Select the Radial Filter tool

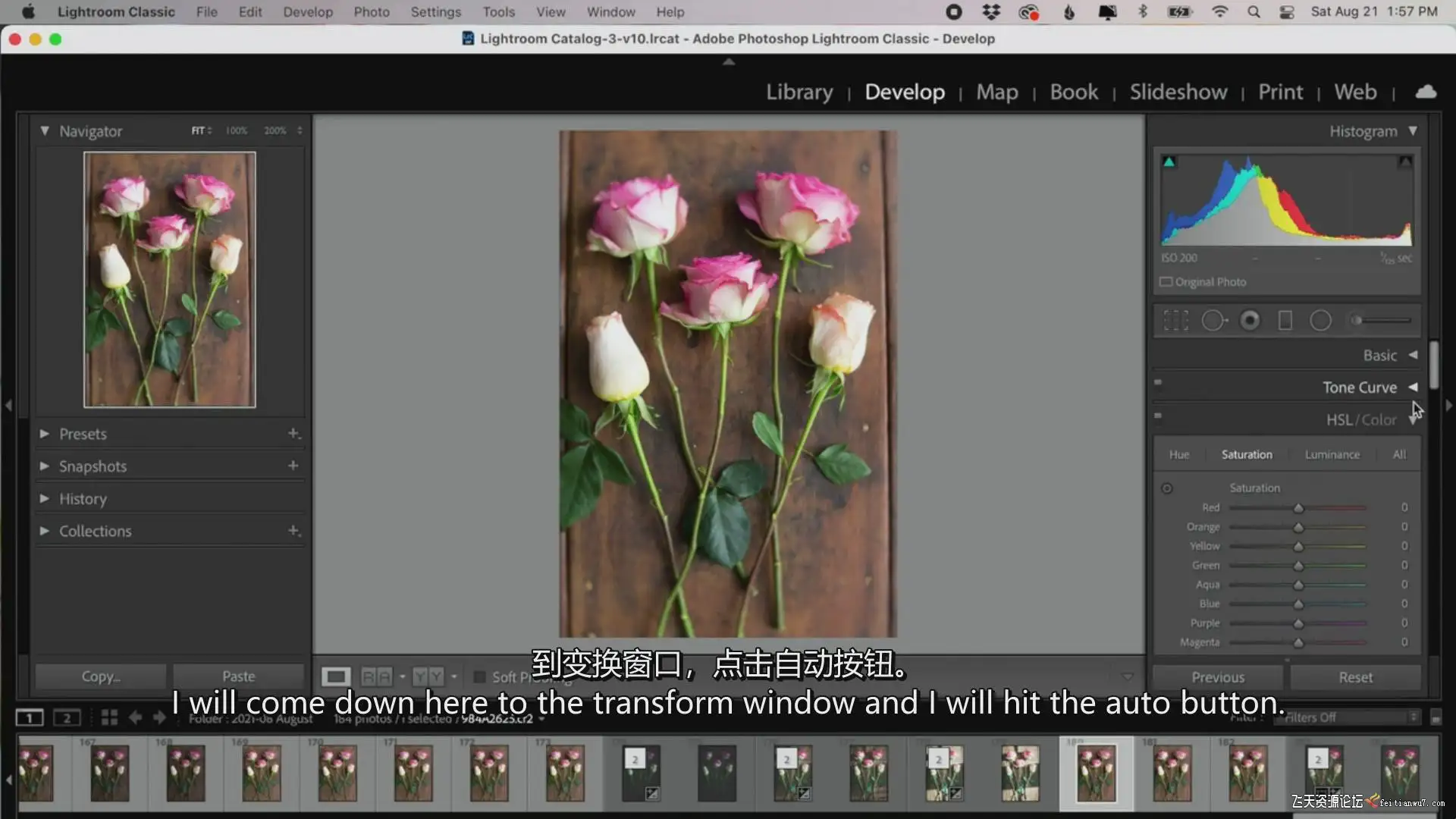pos(1320,321)
